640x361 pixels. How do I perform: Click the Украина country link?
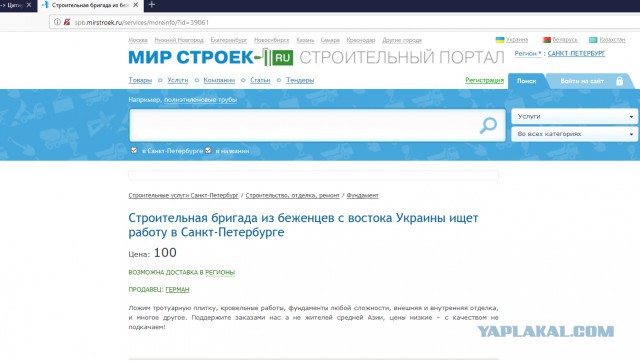pos(517,40)
